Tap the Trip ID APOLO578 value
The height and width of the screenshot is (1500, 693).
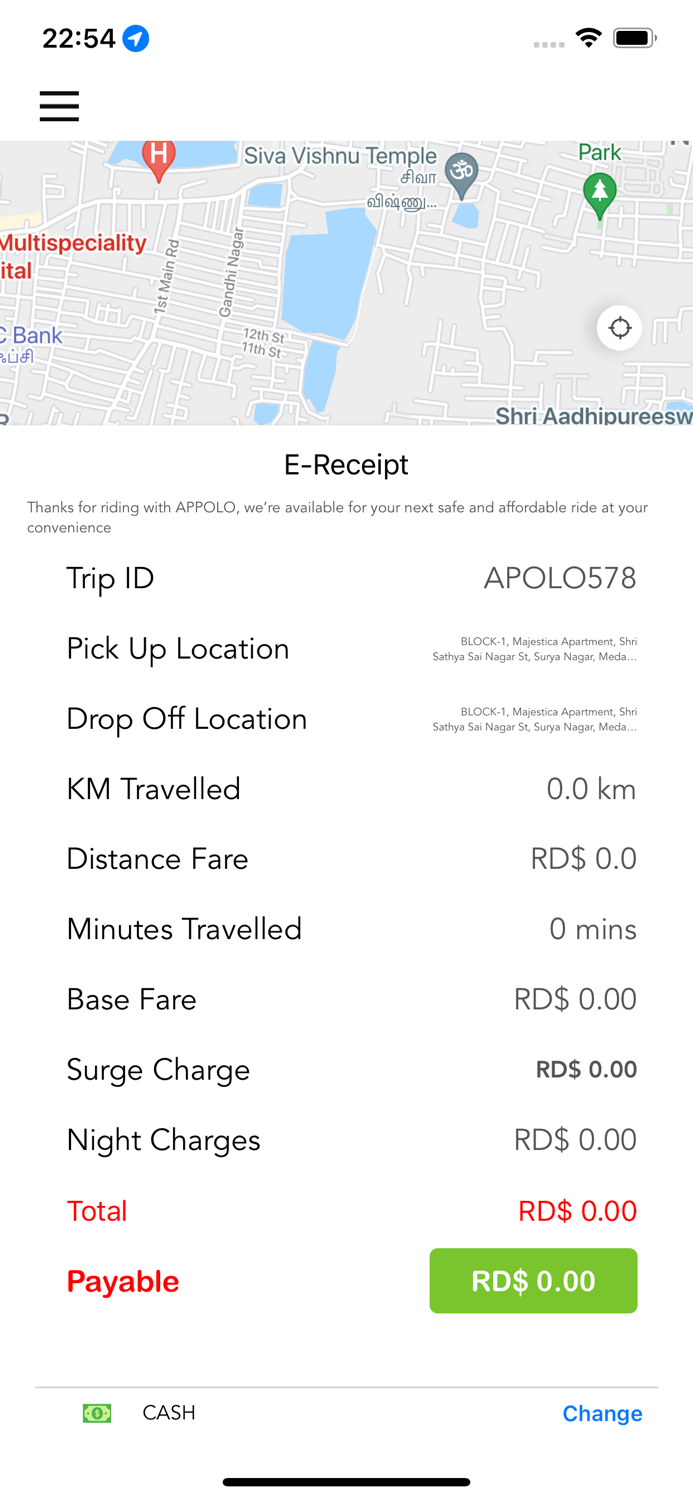tap(560, 578)
